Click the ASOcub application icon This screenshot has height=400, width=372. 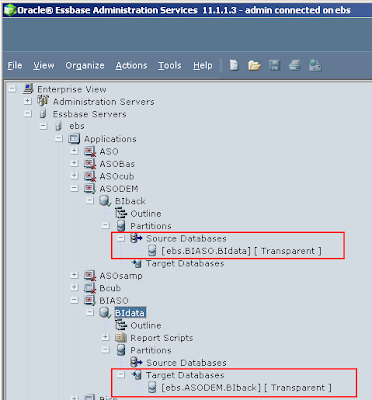tap(90, 176)
